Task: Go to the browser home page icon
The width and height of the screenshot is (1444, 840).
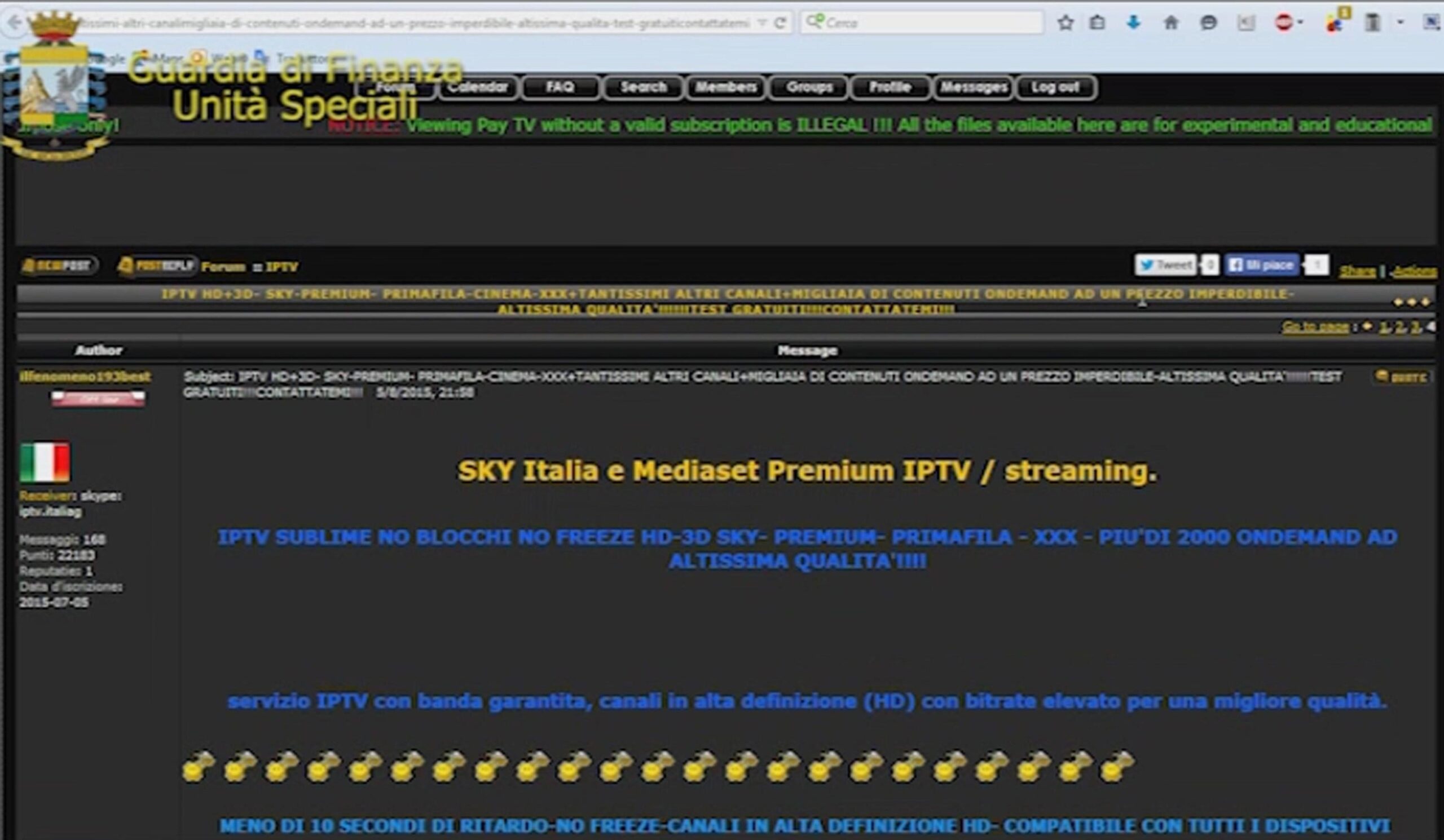Action: pyautogui.click(x=1170, y=23)
